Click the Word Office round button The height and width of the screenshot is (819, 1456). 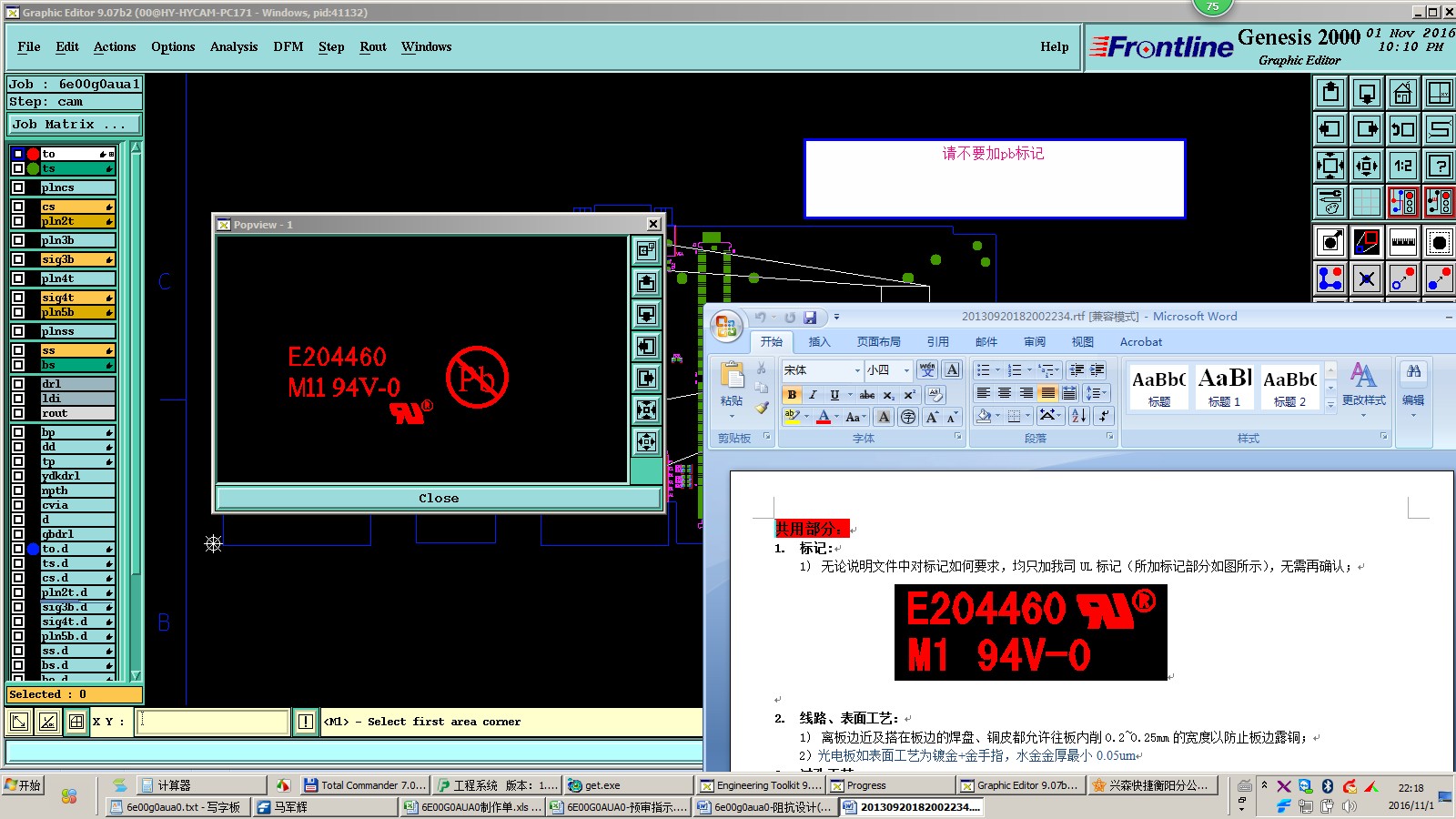pos(726,327)
